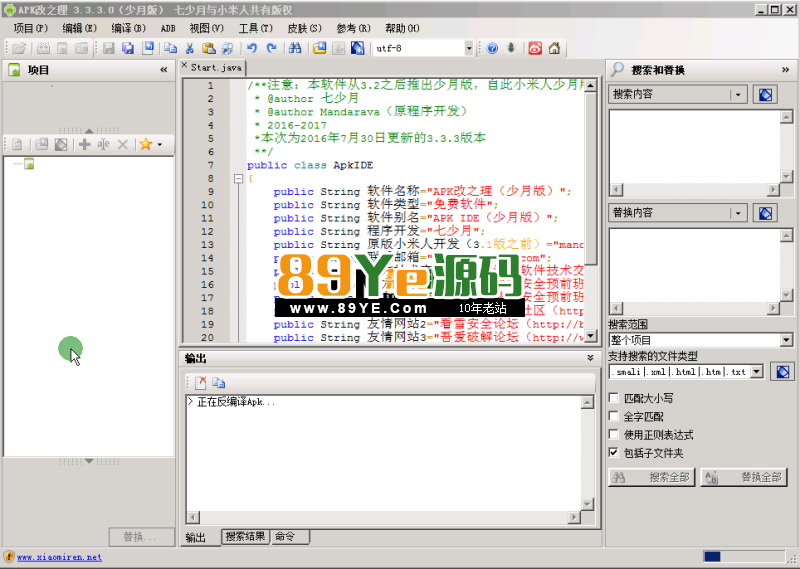The height and width of the screenshot is (569, 800).
Task: Open the ADB menu
Action: 168,29
